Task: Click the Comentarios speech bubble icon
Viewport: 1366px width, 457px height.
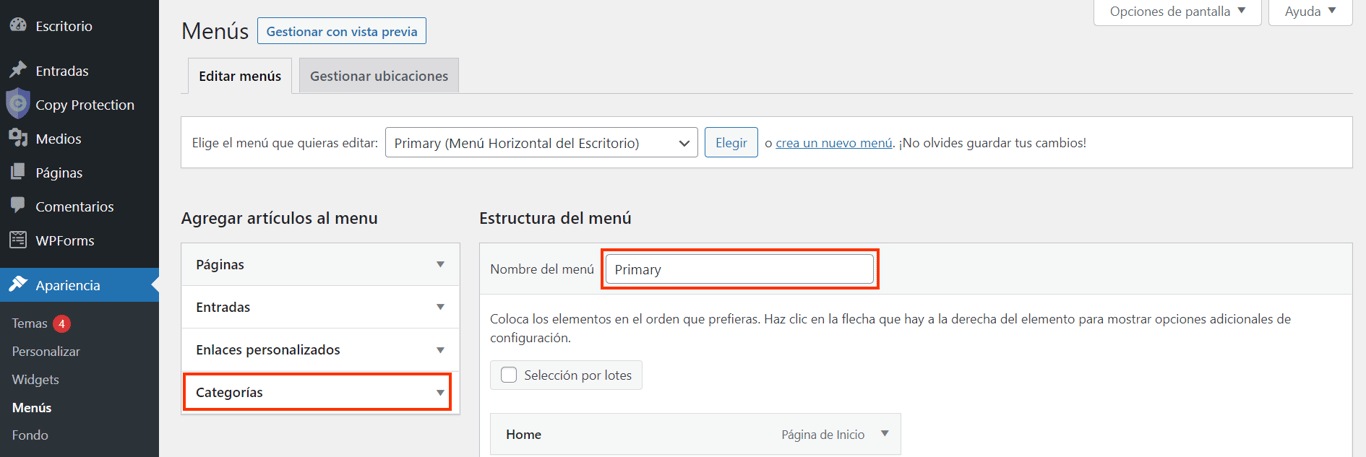Action: (x=18, y=206)
